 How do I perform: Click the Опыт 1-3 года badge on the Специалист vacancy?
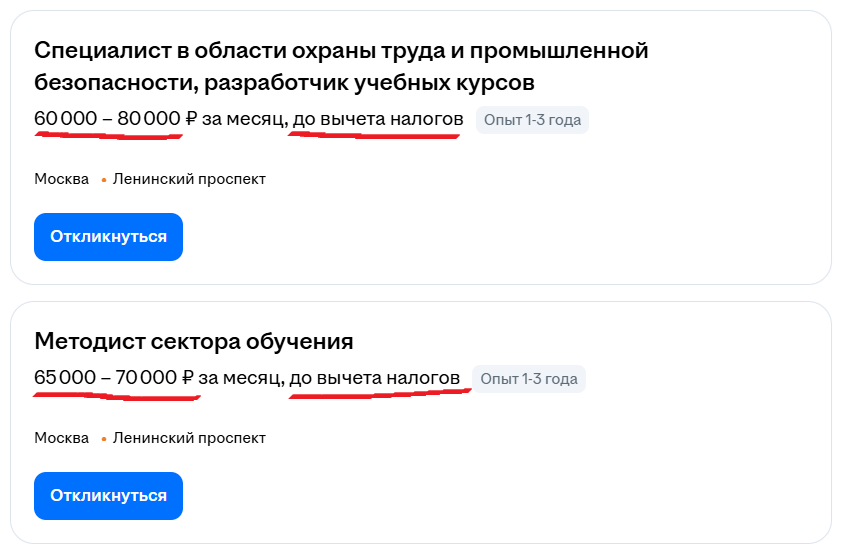532,120
